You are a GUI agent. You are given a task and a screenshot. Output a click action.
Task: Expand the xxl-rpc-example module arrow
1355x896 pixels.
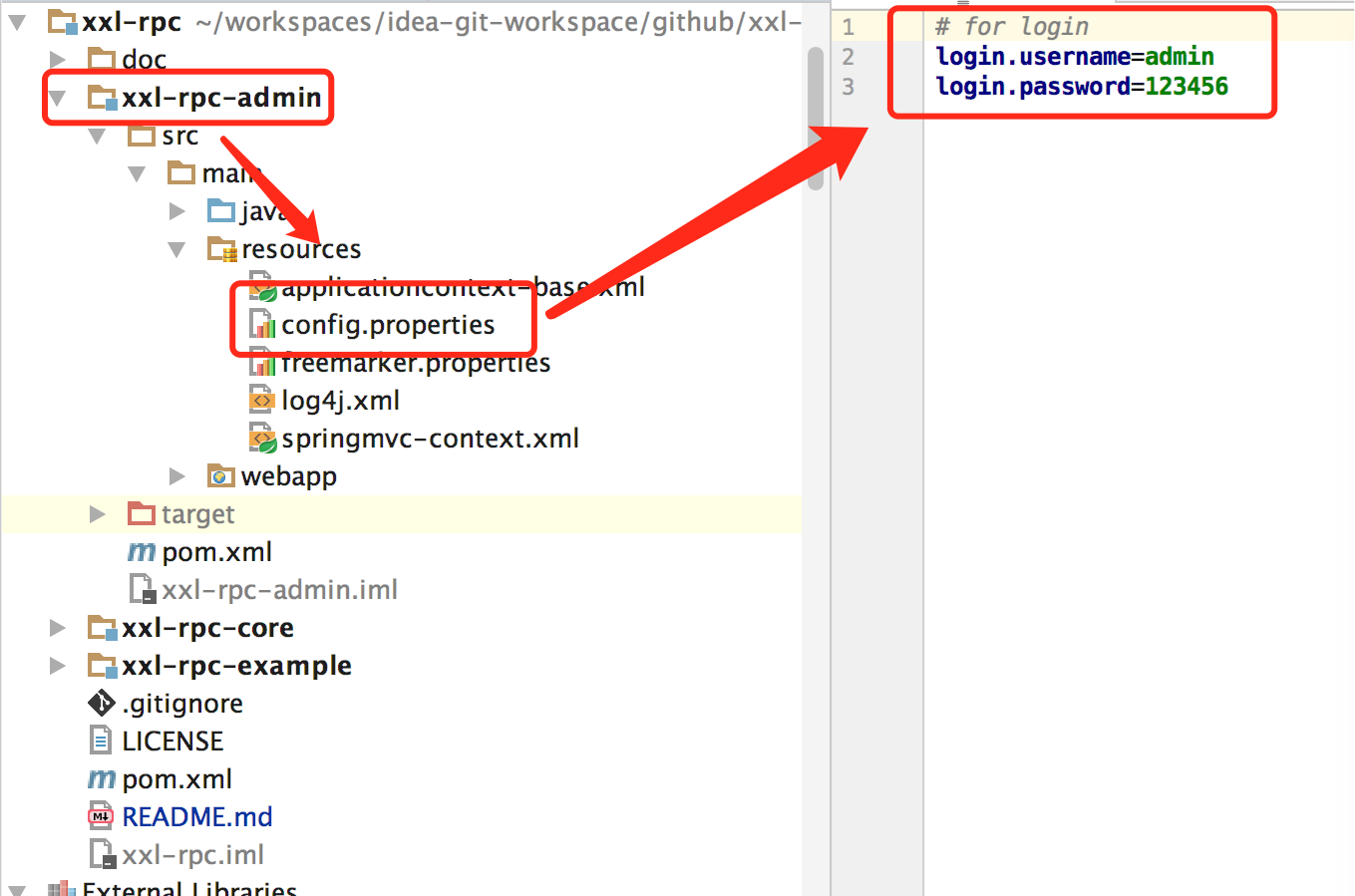[58, 666]
